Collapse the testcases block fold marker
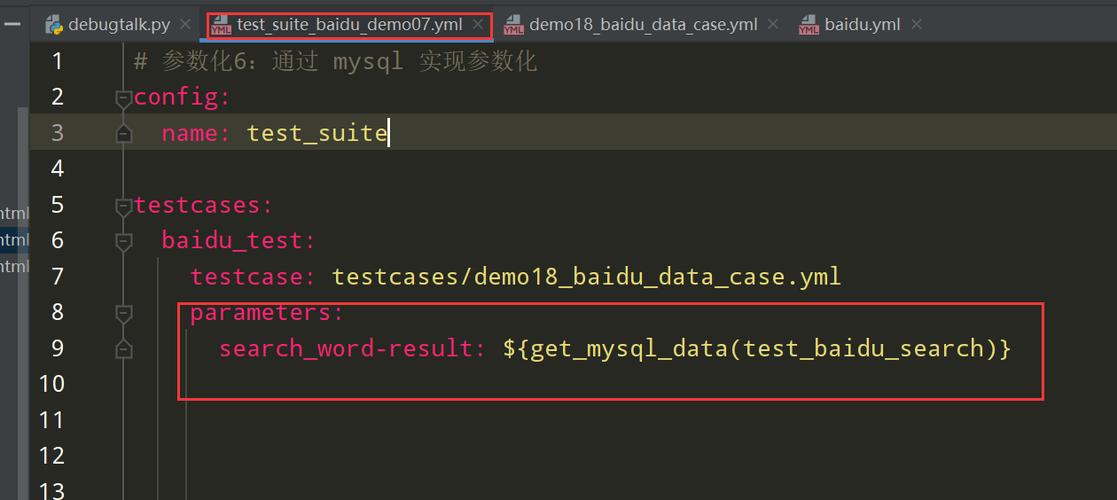Viewport: 1117px width, 500px height. [x=123, y=206]
